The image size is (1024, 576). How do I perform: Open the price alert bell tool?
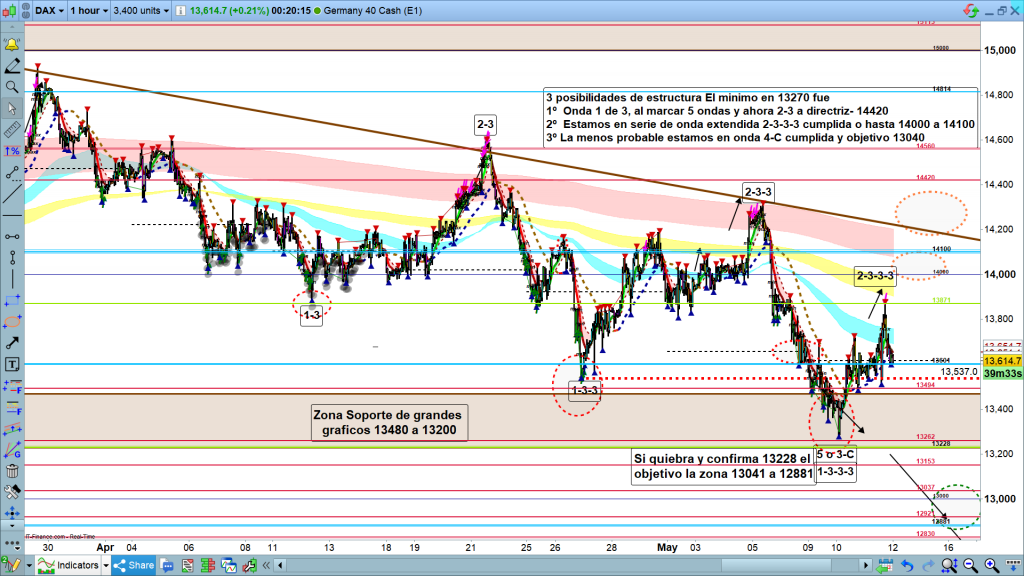[x=12, y=46]
